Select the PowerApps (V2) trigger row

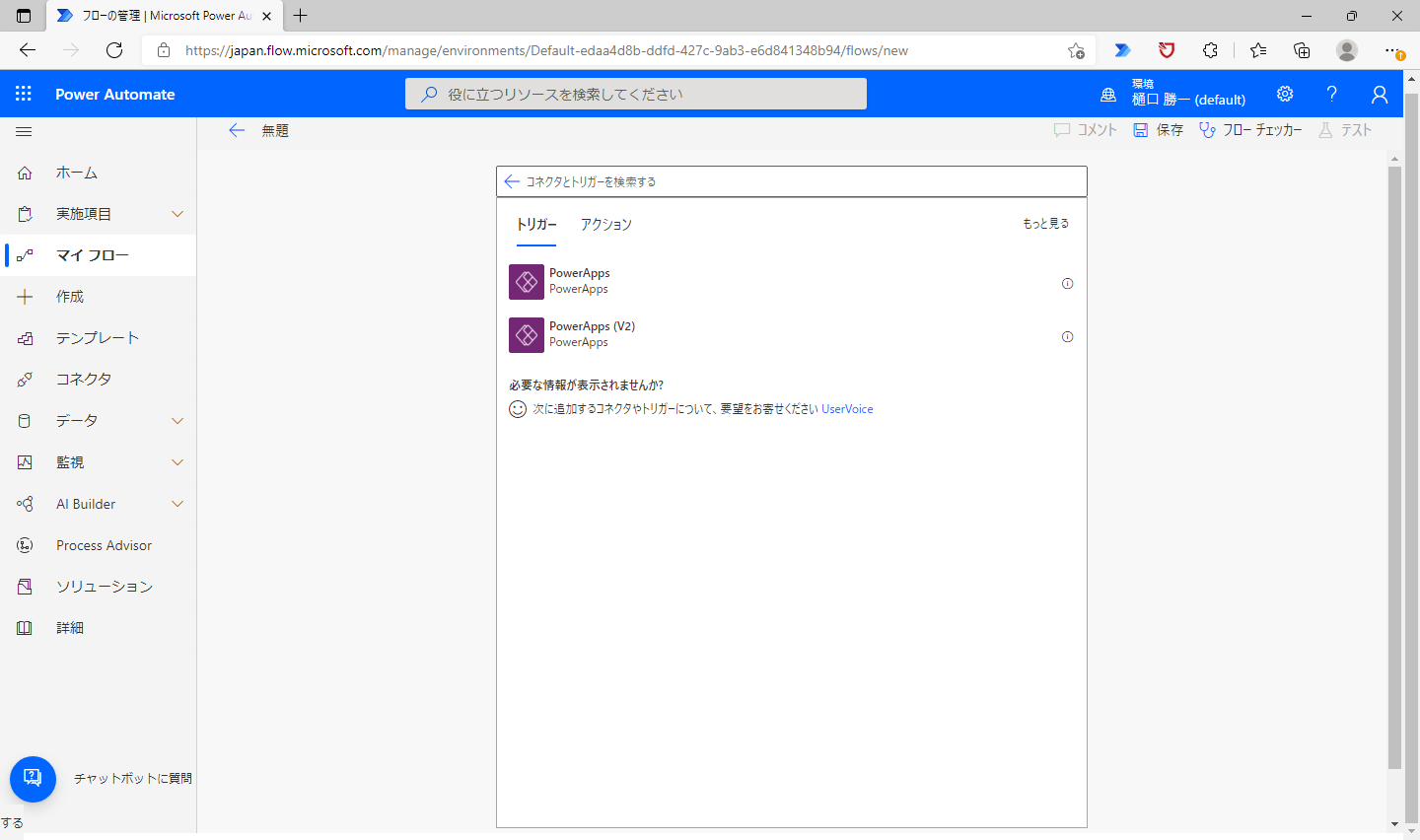point(791,335)
